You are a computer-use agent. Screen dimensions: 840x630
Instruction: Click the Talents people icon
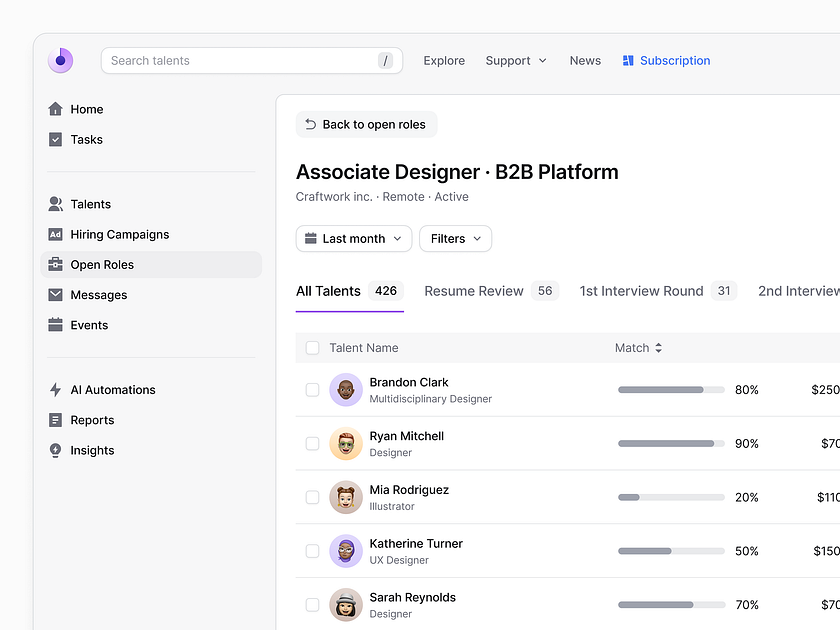tap(57, 204)
